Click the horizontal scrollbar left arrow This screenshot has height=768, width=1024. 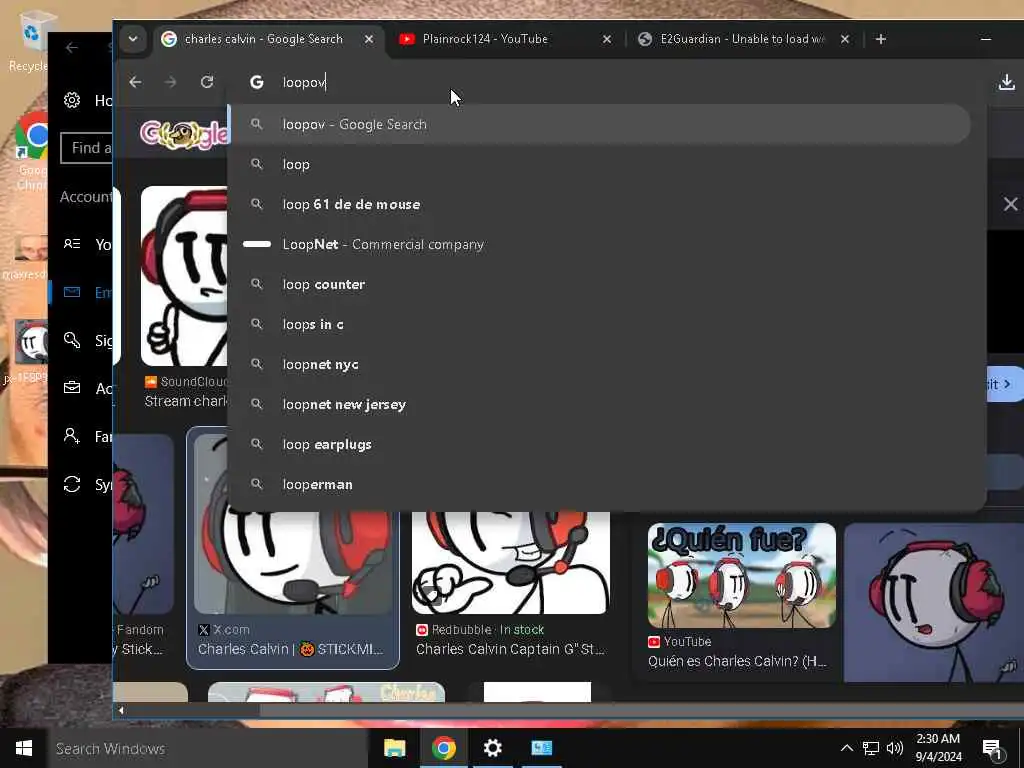(121, 710)
